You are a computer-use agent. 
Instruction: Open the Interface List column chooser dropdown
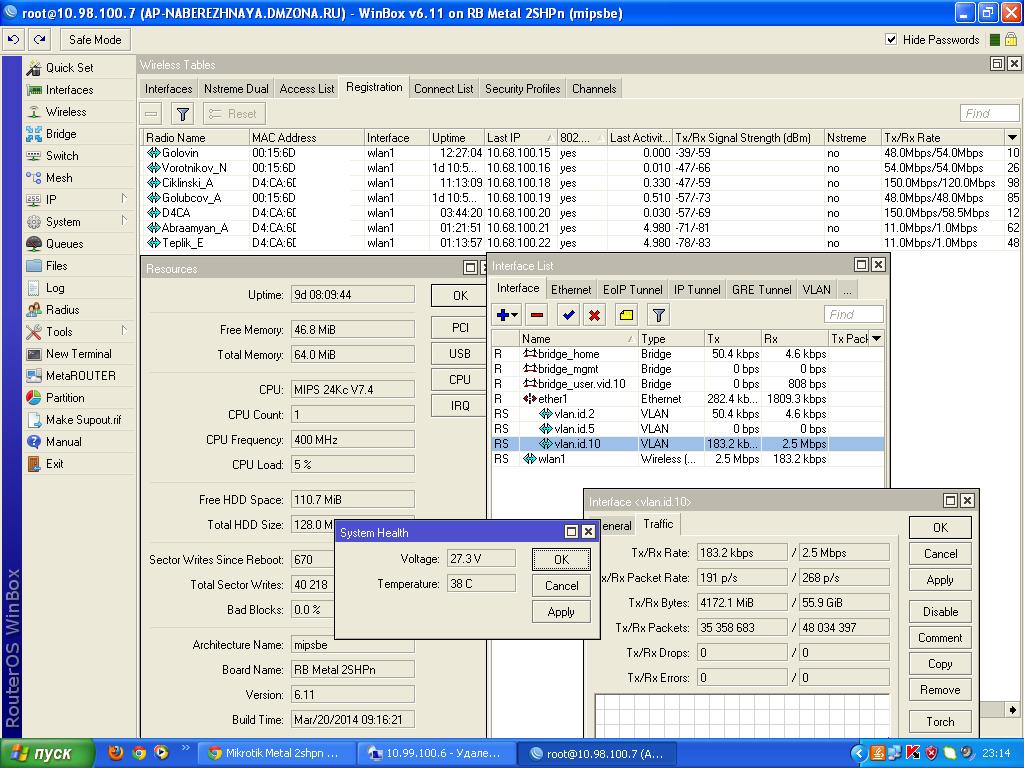pyautogui.click(x=877, y=339)
